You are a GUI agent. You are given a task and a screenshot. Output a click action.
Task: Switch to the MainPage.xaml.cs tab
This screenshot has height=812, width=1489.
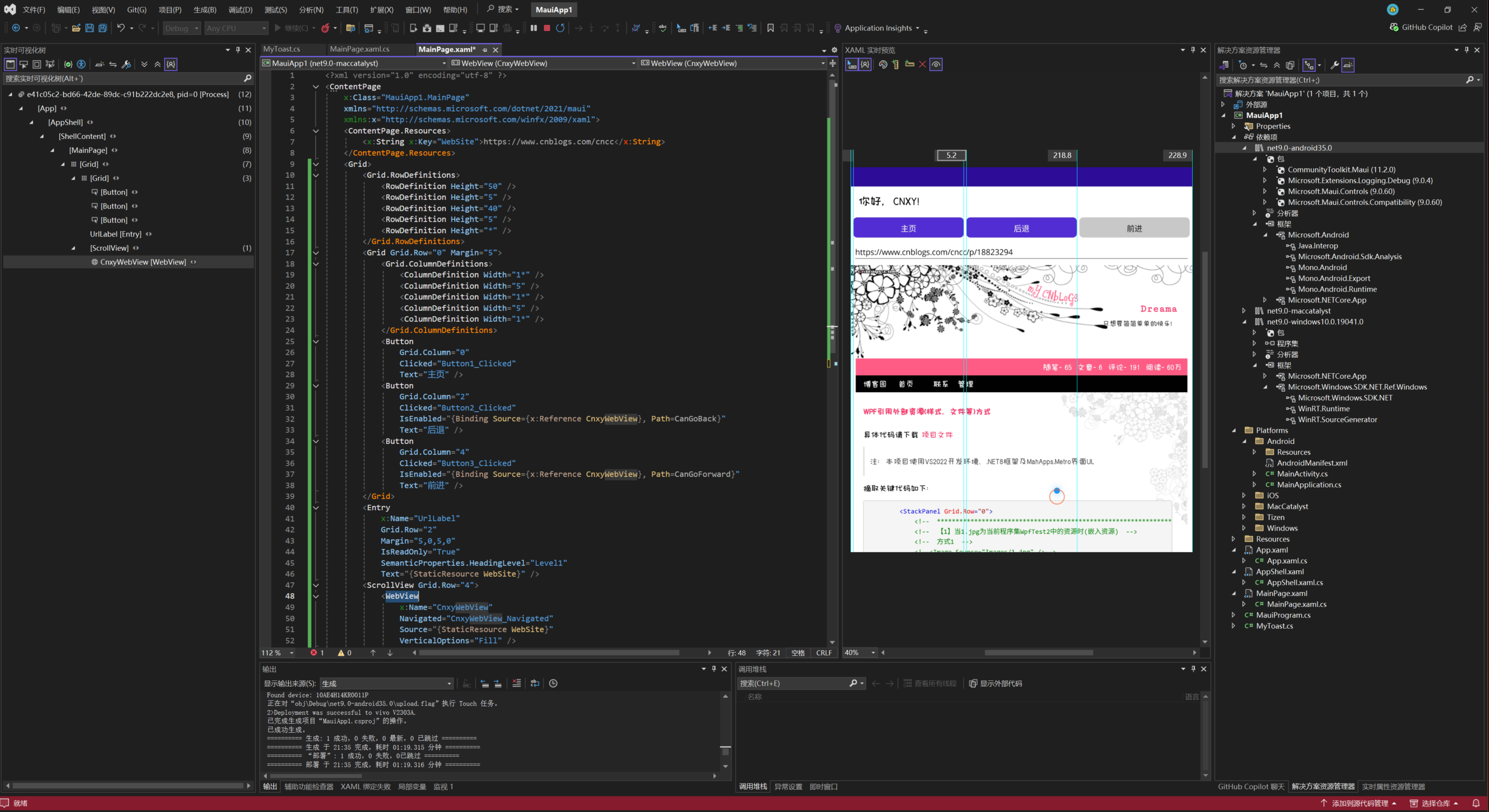click(359, 49)
